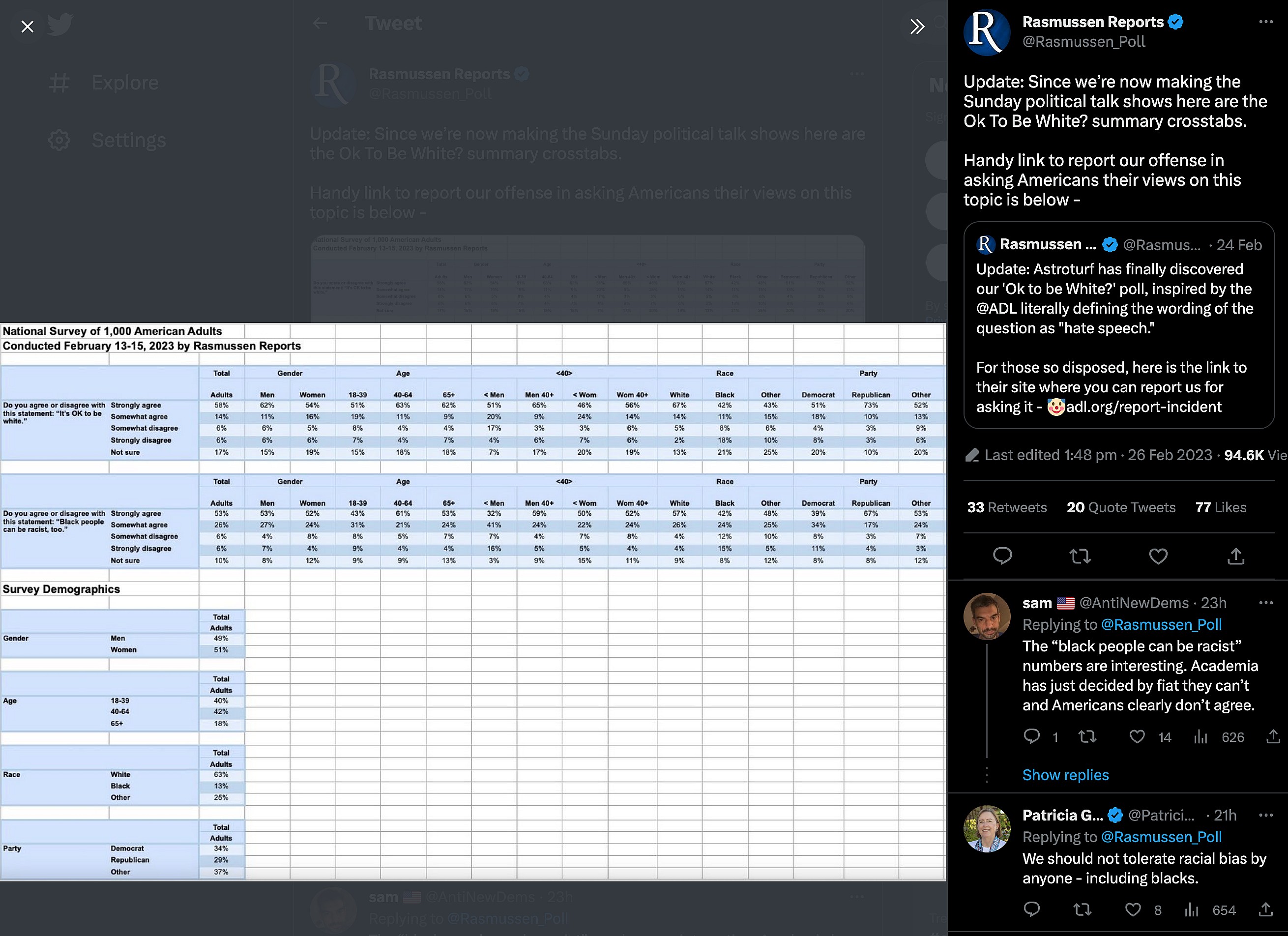This screenshot has height=936, width=1288.
Task: Retweet the main Rasmussen Reports tweet
Action: (x=1080, y=556)
